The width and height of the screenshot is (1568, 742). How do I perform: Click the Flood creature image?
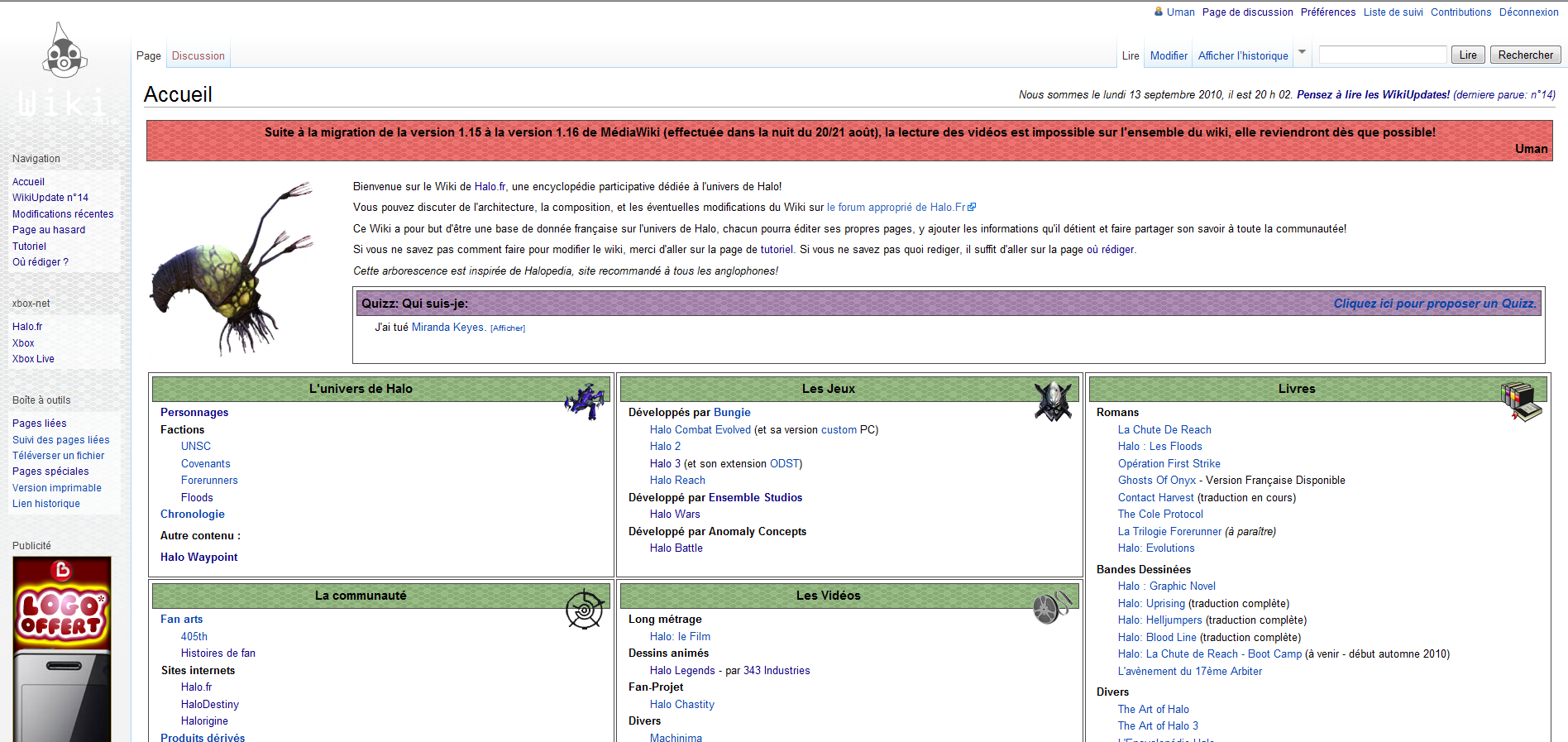click(x=233, y=268)
